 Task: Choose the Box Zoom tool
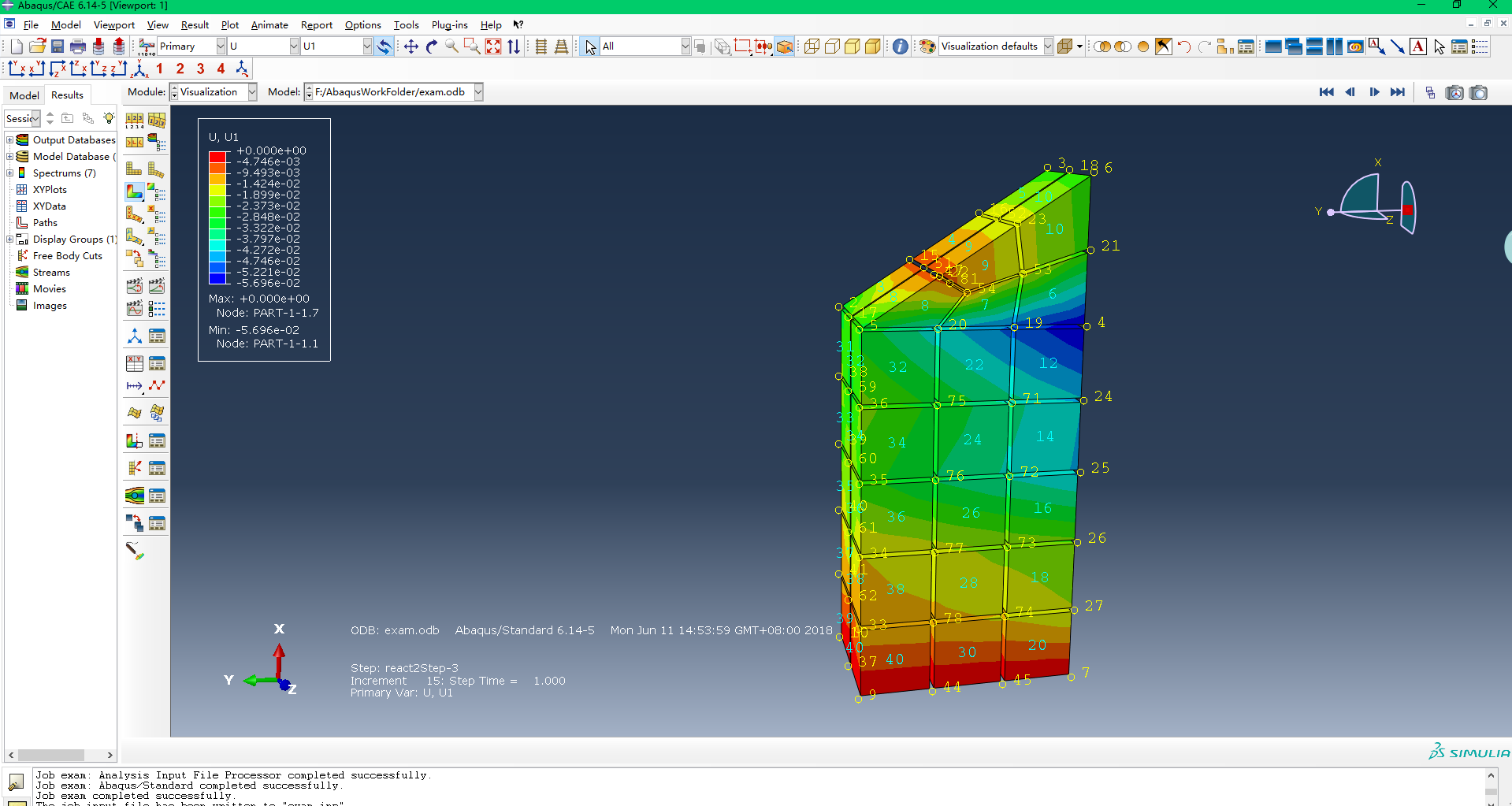[472, 46]
